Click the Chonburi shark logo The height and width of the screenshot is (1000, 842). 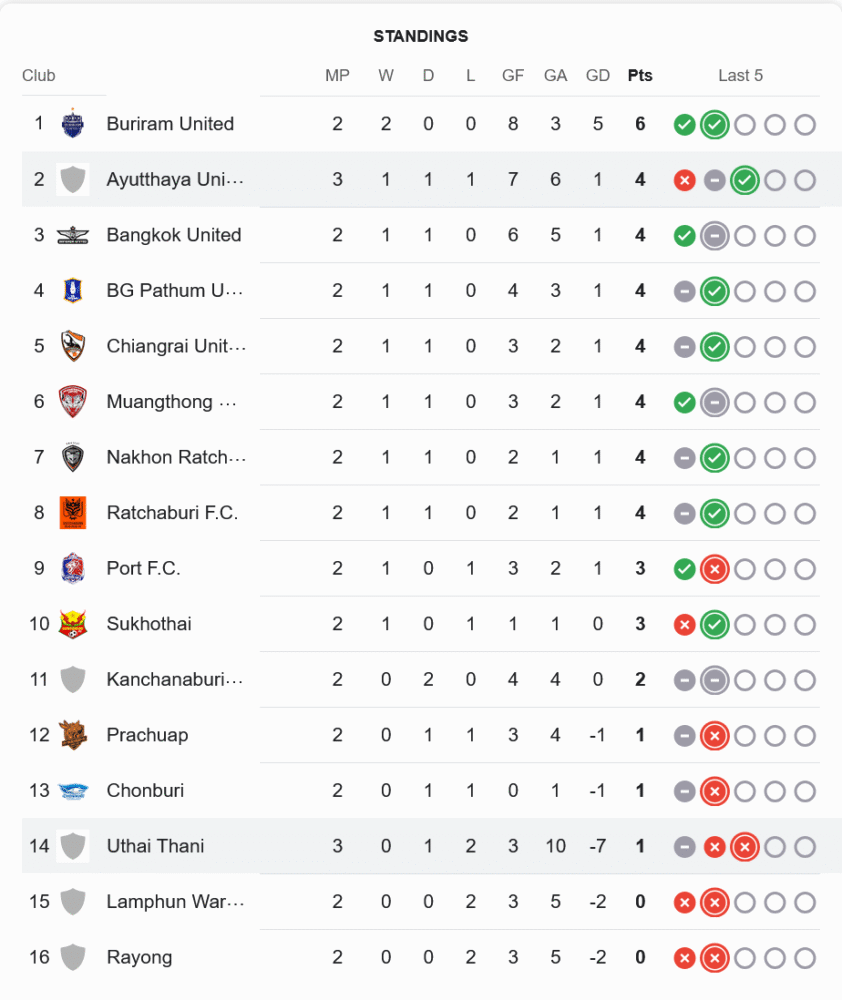pos(72,790)
